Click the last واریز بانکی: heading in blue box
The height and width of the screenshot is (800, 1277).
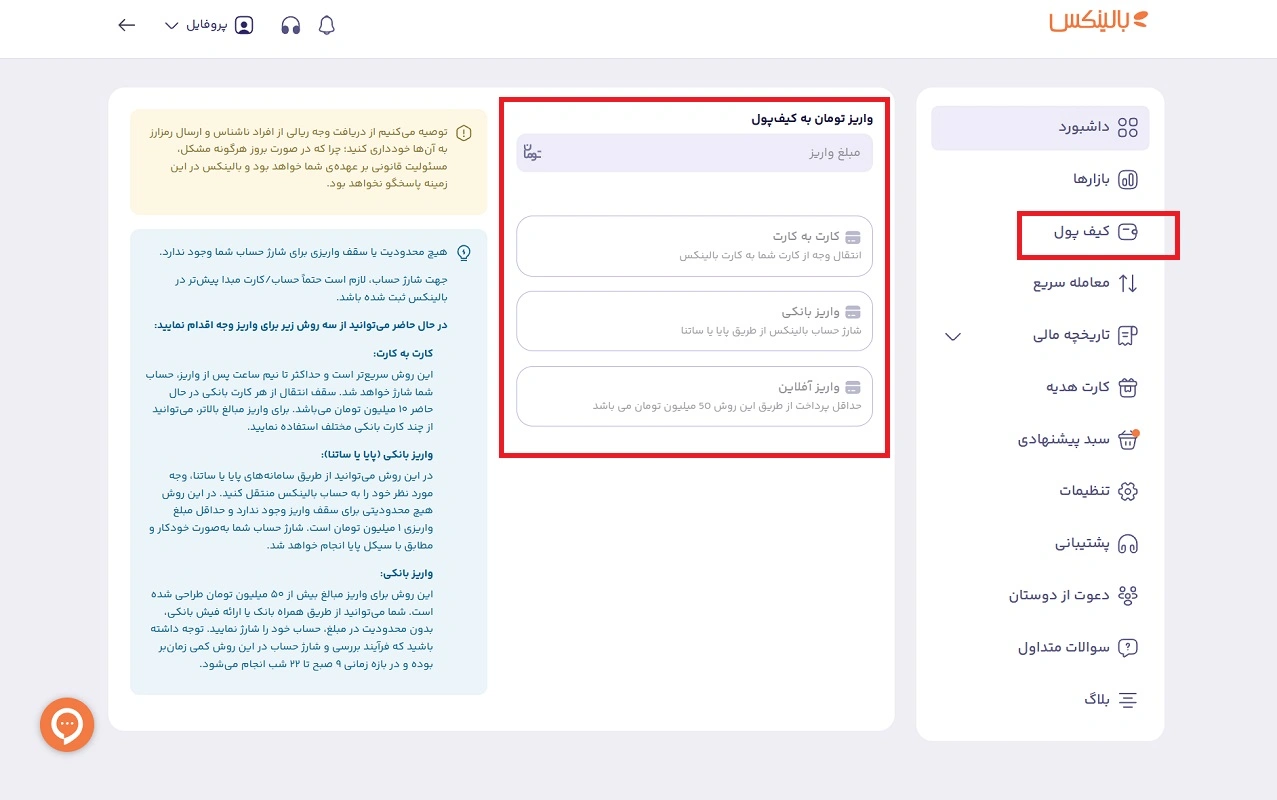pyautogui.click(x=409, y=573)
